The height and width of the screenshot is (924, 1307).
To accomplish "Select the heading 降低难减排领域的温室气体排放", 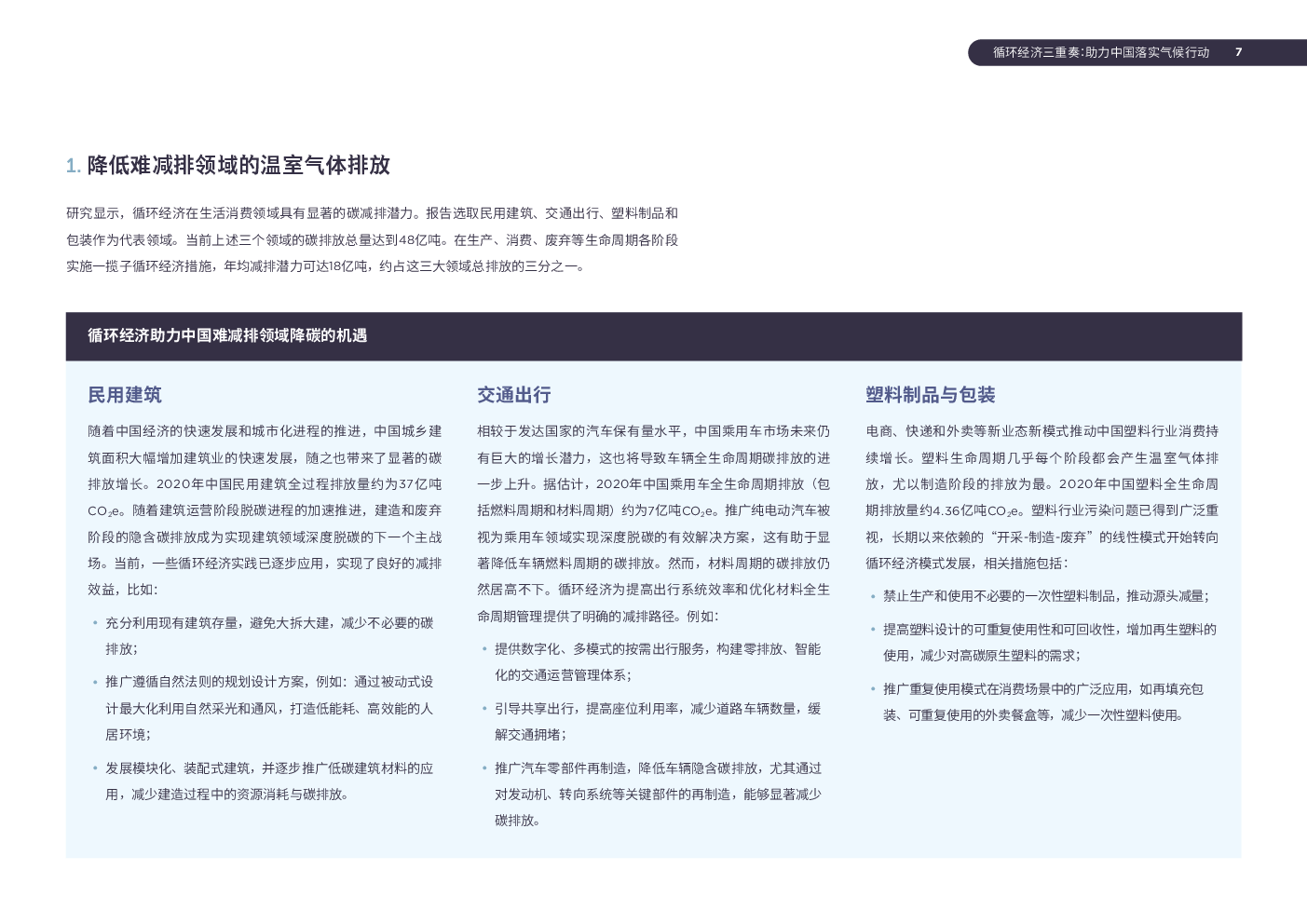I will click(x=238, y=166).
